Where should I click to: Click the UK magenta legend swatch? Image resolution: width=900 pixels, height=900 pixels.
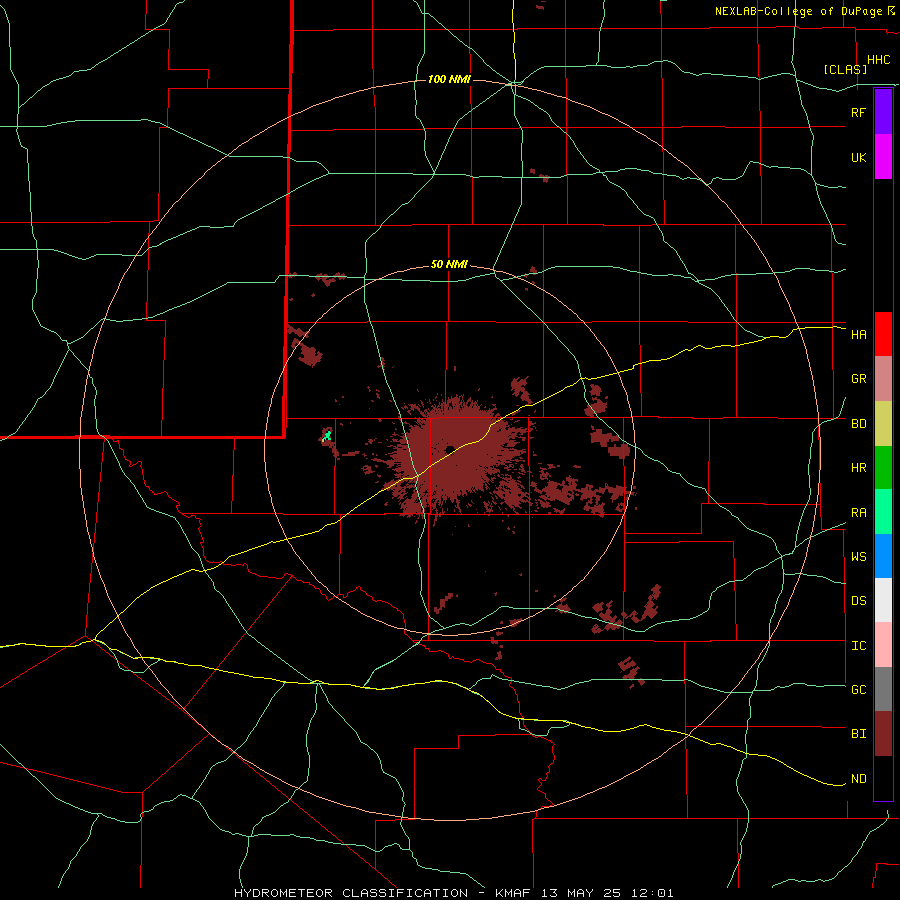tap(883, 157)
